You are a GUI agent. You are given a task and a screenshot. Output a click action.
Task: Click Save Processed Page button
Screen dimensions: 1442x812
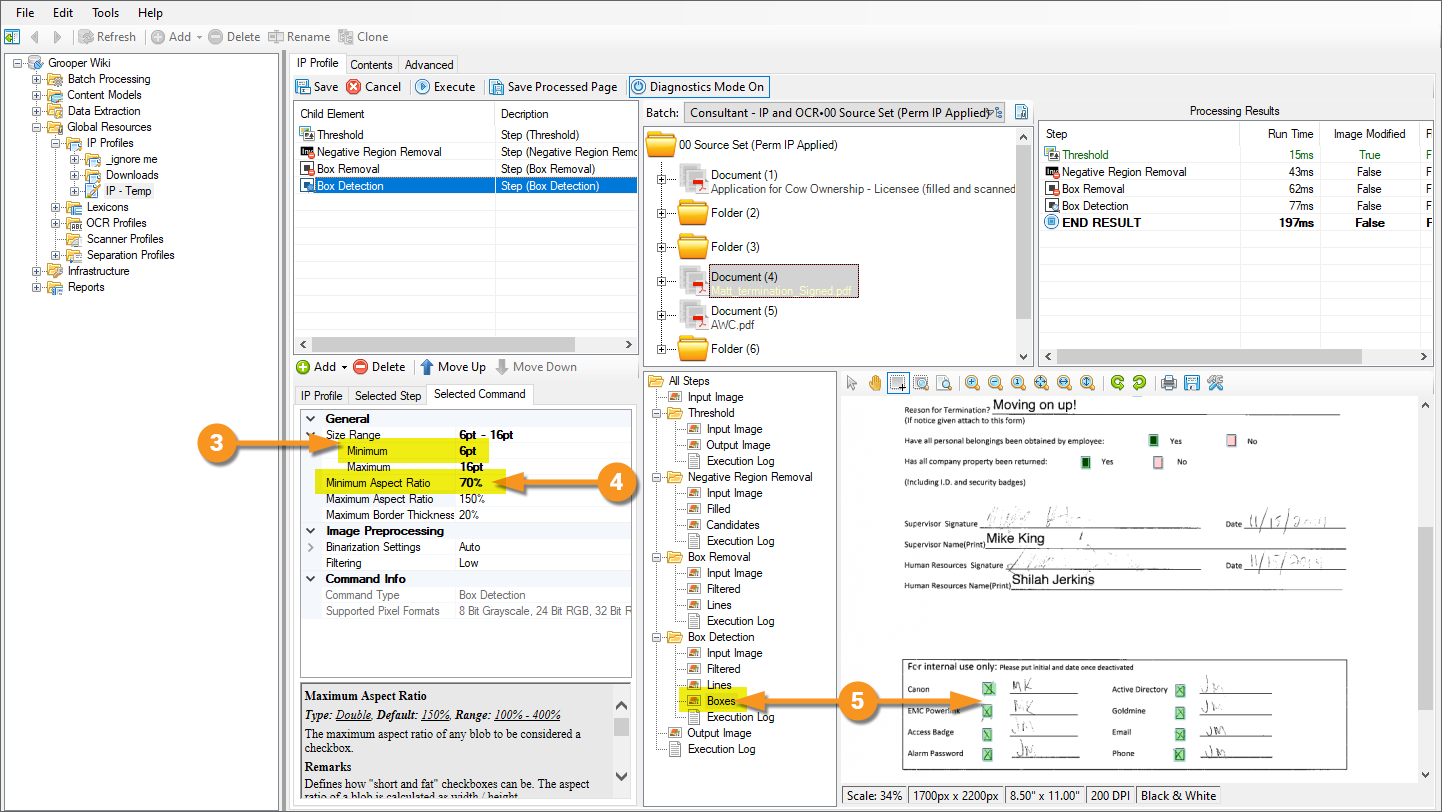553,87
